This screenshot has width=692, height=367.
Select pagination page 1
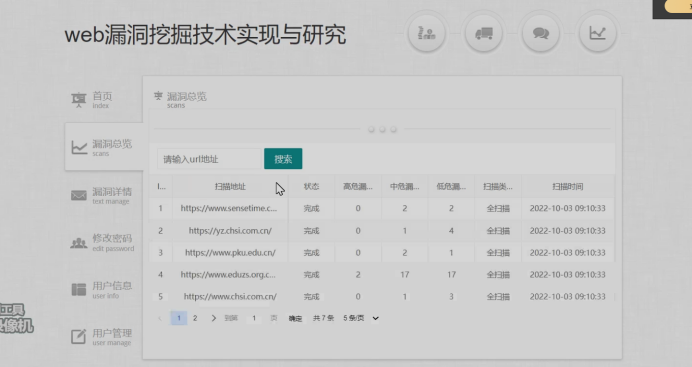179,318
